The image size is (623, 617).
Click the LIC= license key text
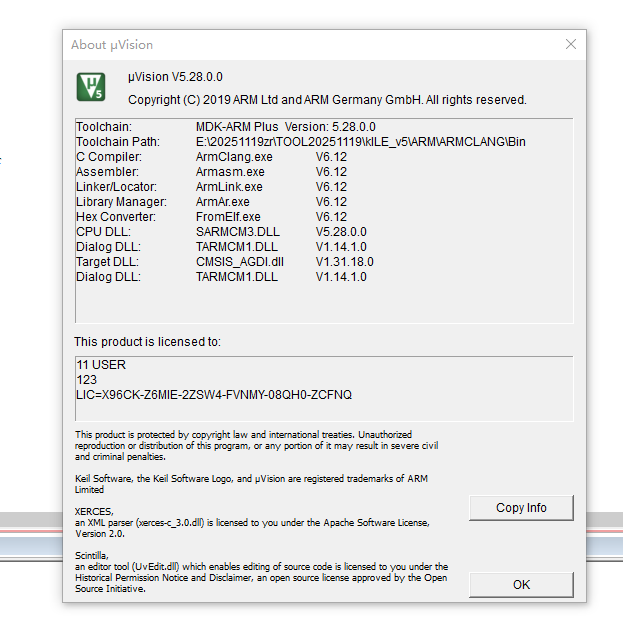[x=214, y=395]
